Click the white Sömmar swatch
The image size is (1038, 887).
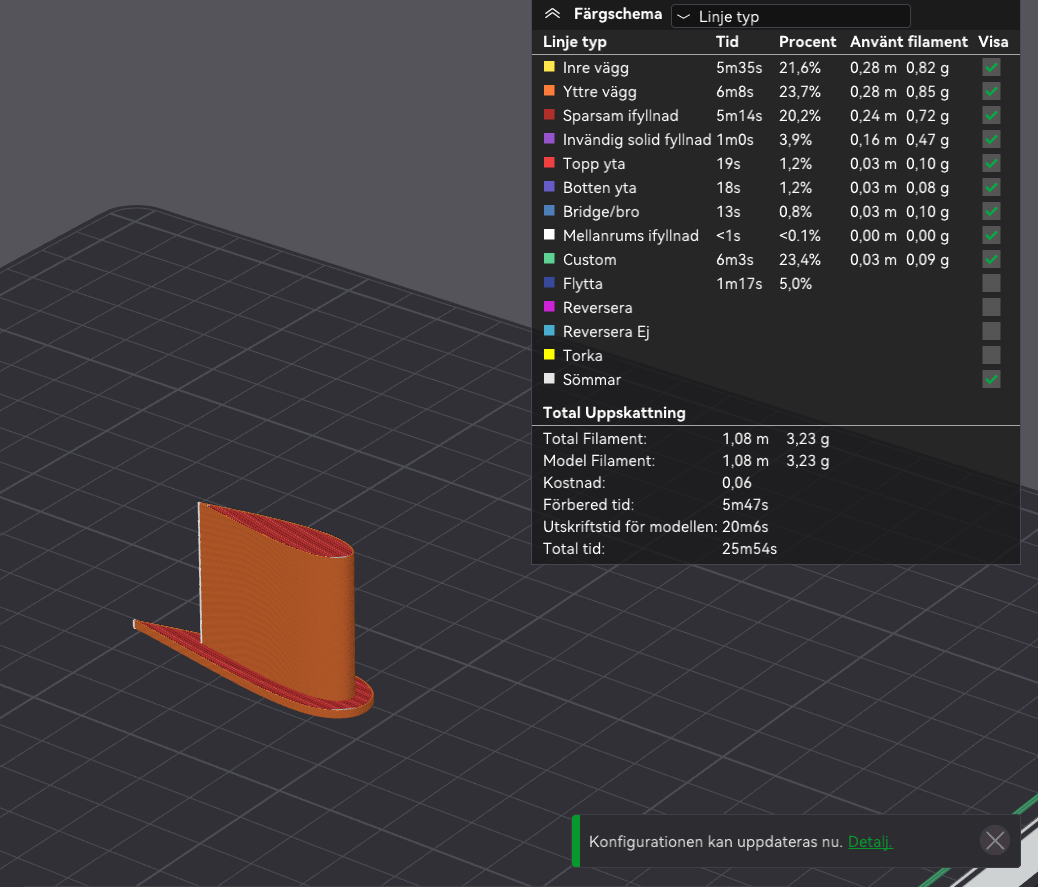549,378
